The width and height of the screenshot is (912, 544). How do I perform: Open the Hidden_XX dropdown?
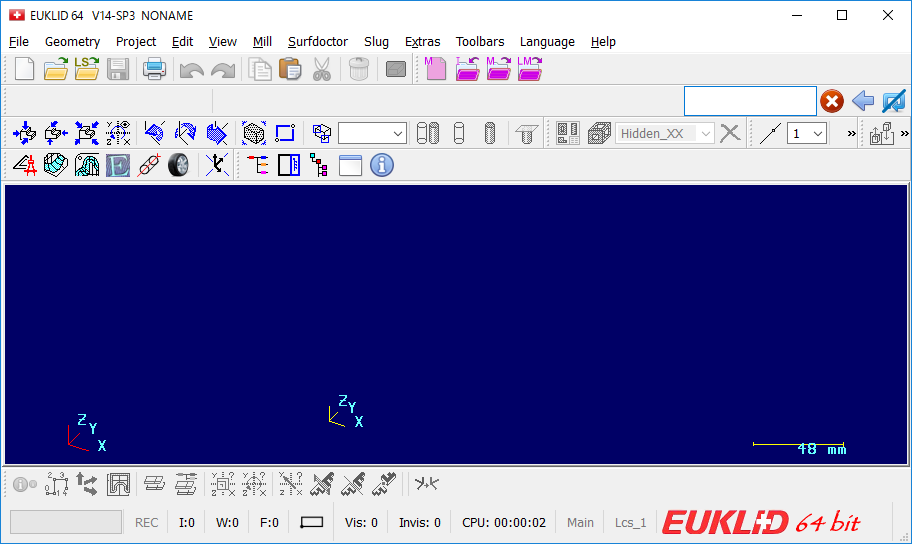pyautogui.click(x=664, y=133)
